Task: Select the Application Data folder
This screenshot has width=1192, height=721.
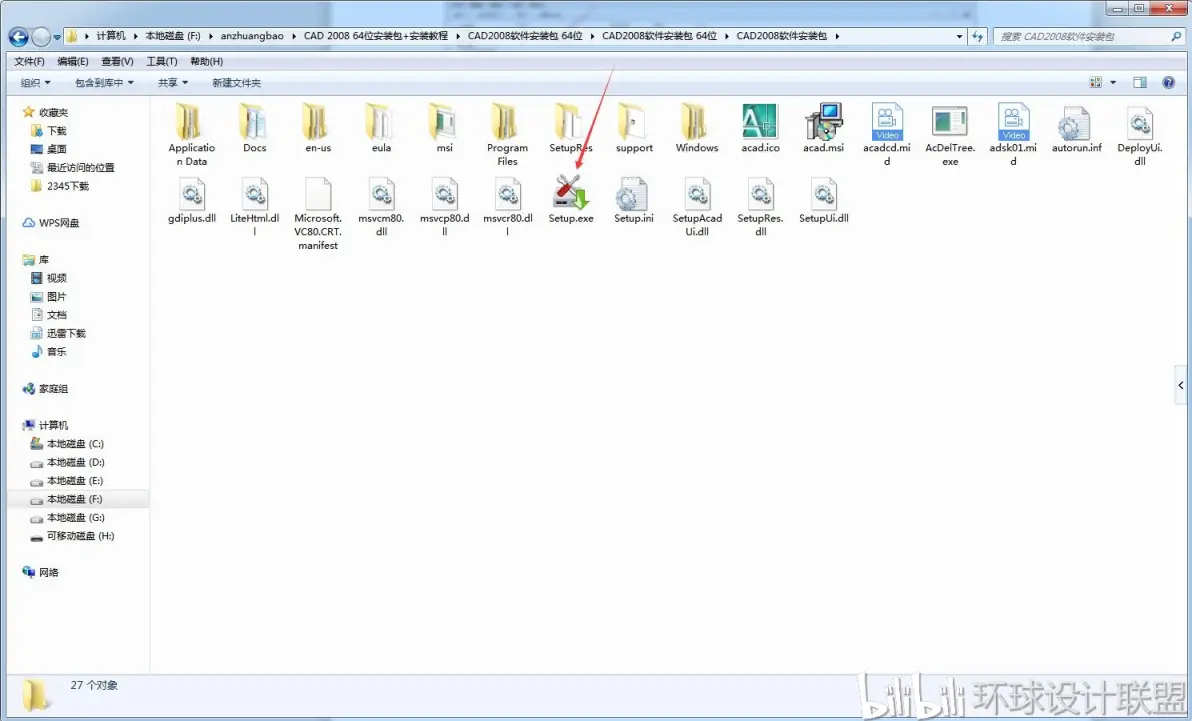Action: (x=189, y=122)
